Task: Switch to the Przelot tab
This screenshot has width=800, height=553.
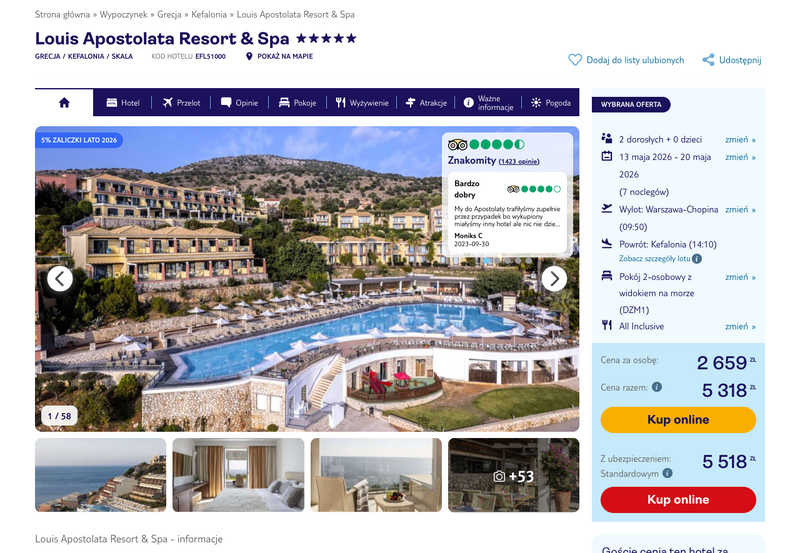Action: pos(181,103)
